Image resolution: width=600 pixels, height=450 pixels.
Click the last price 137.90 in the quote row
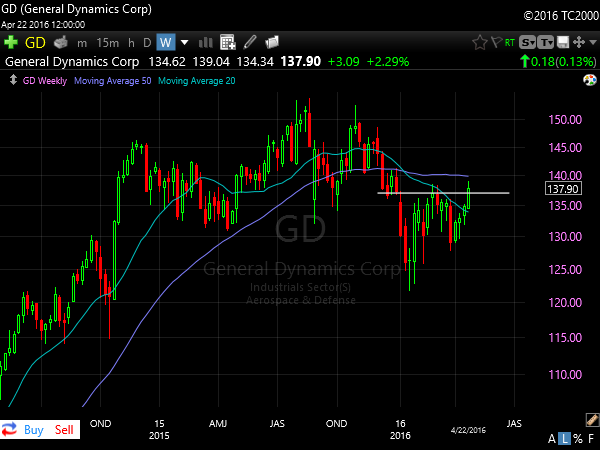click(x=300, y=62)
